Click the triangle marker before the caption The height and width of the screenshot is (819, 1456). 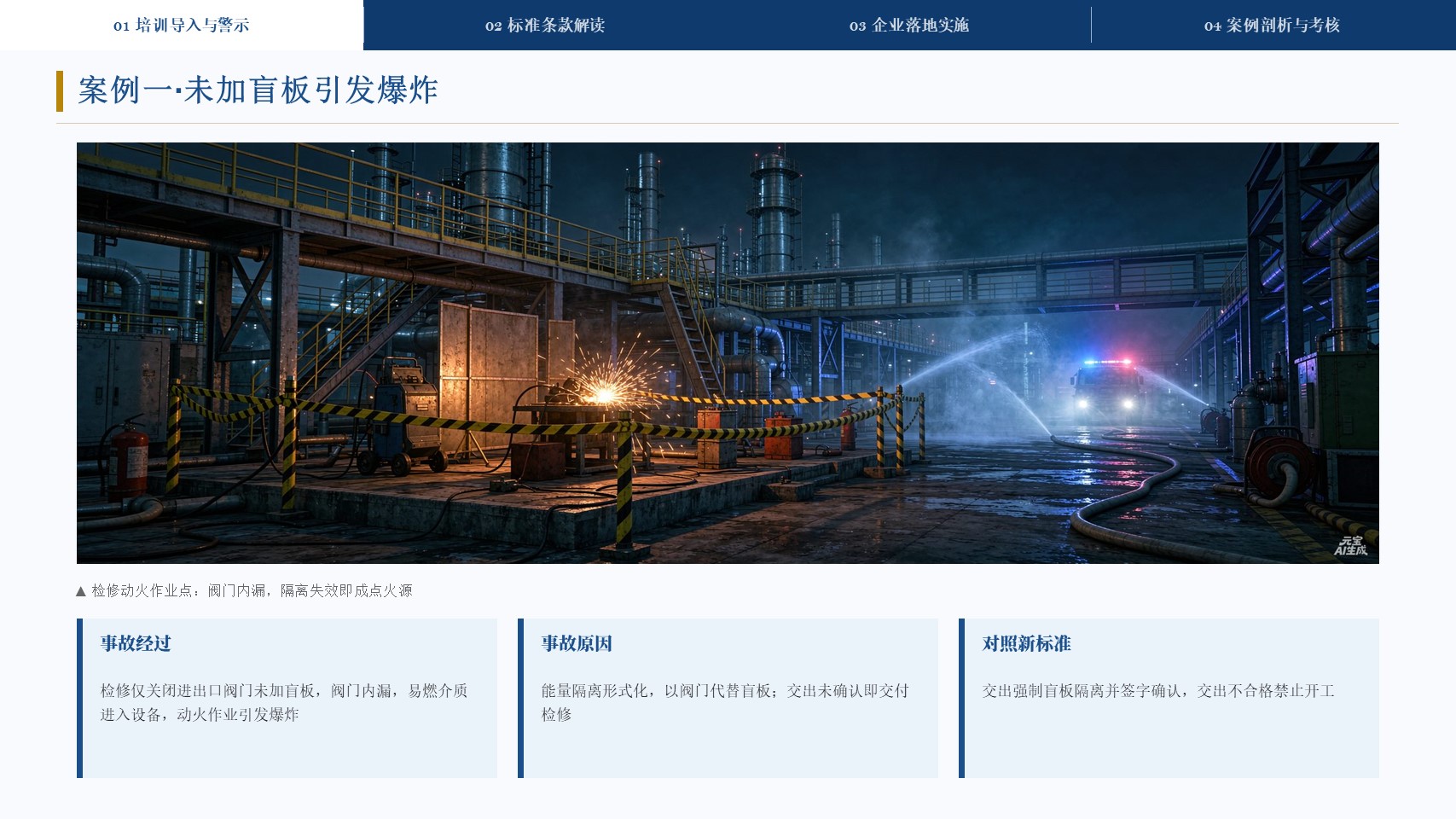pyautogui.click(x=81, y=591)
